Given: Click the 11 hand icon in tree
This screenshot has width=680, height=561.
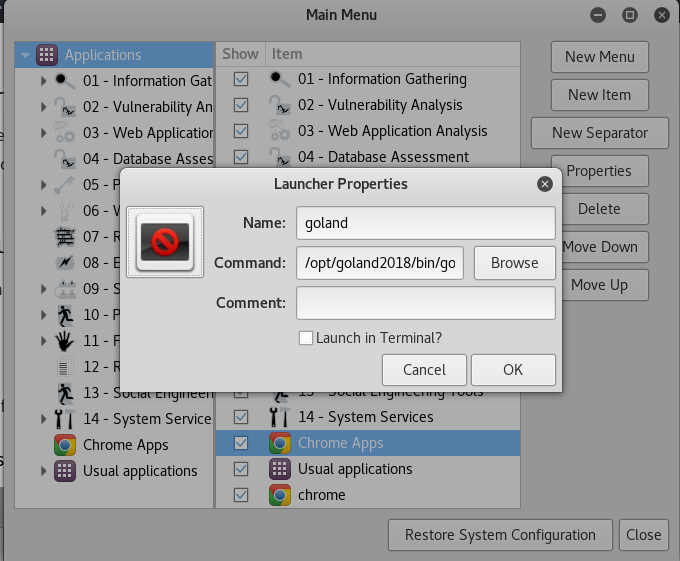Looking at the screenshot, I should pyautogui.click(x=65, y=341).
